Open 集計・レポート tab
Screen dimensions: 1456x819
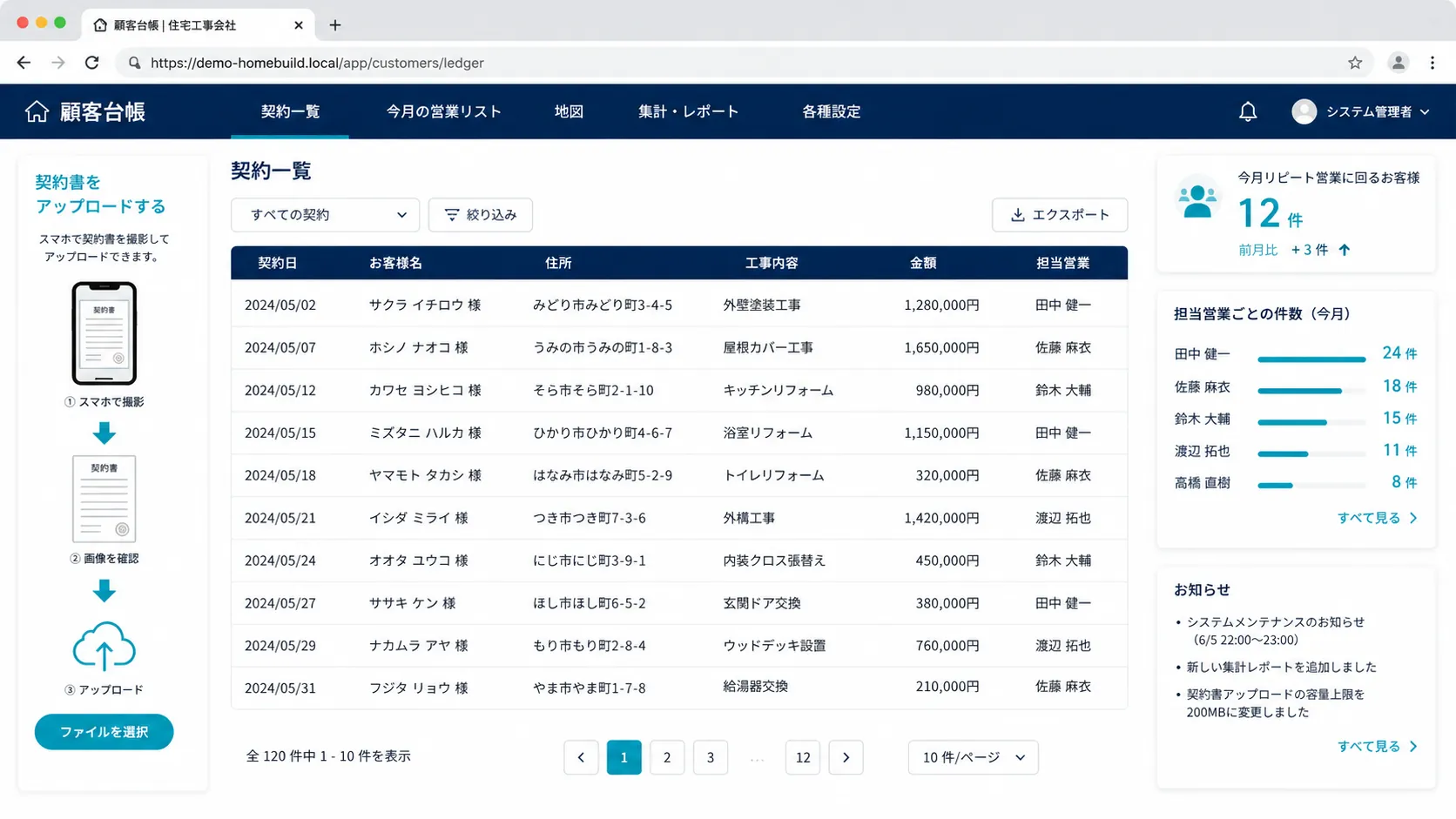689,111
